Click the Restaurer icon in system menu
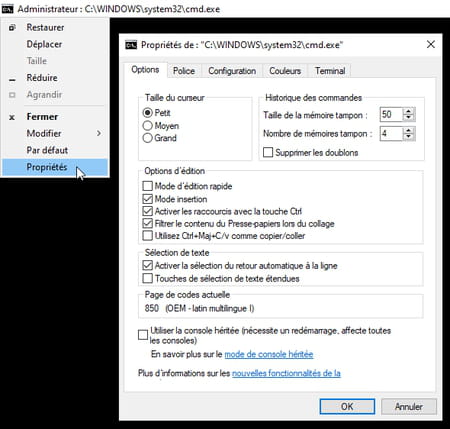The width and height of the screenshot is (450, 429). click(x=12, y=27)
